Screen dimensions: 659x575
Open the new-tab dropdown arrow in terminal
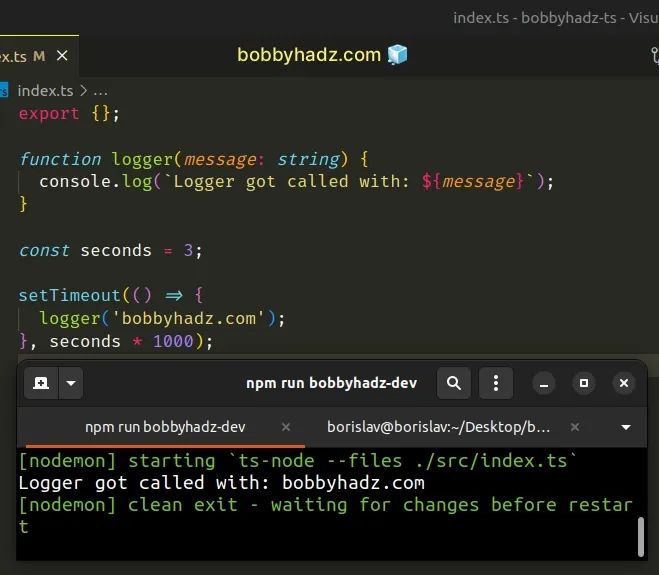[x=71, y=383]
